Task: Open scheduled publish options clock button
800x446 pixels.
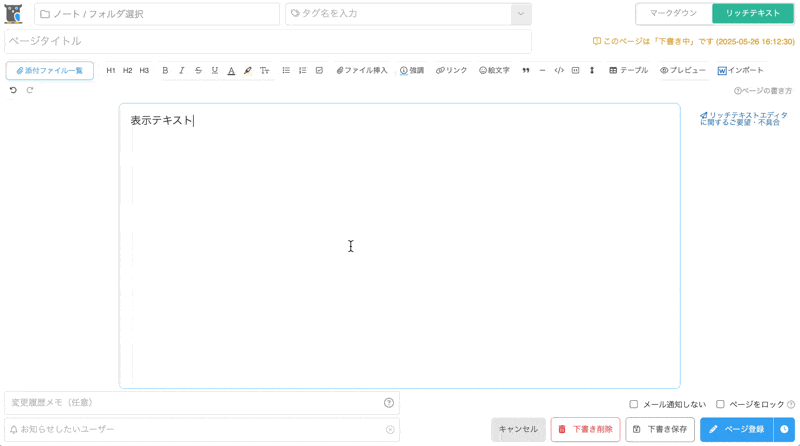Action: tap(784, 429)
